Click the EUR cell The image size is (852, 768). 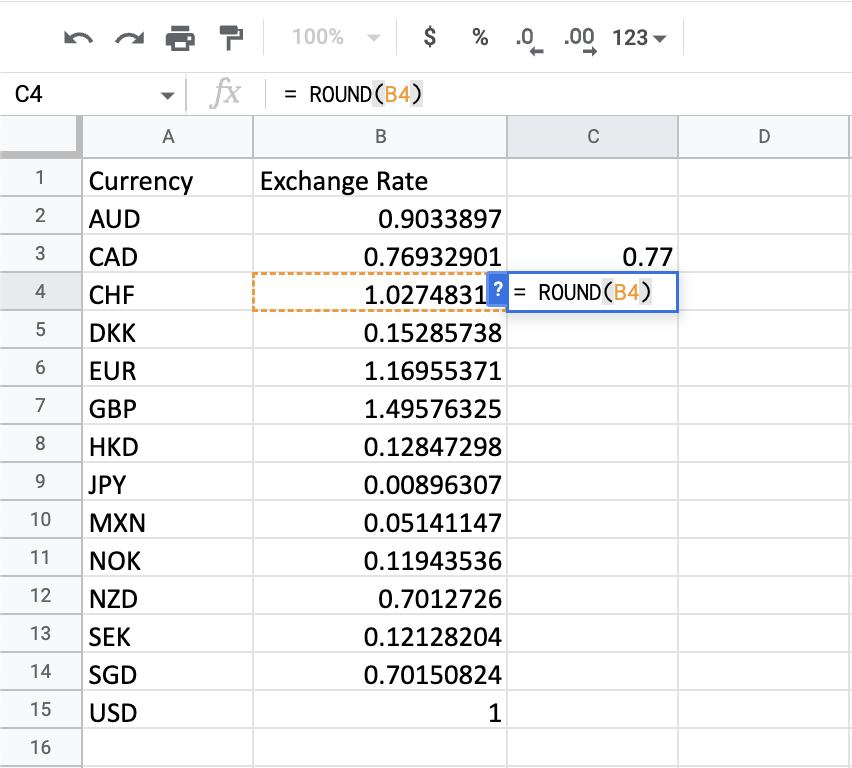click(x=168, y=368)
